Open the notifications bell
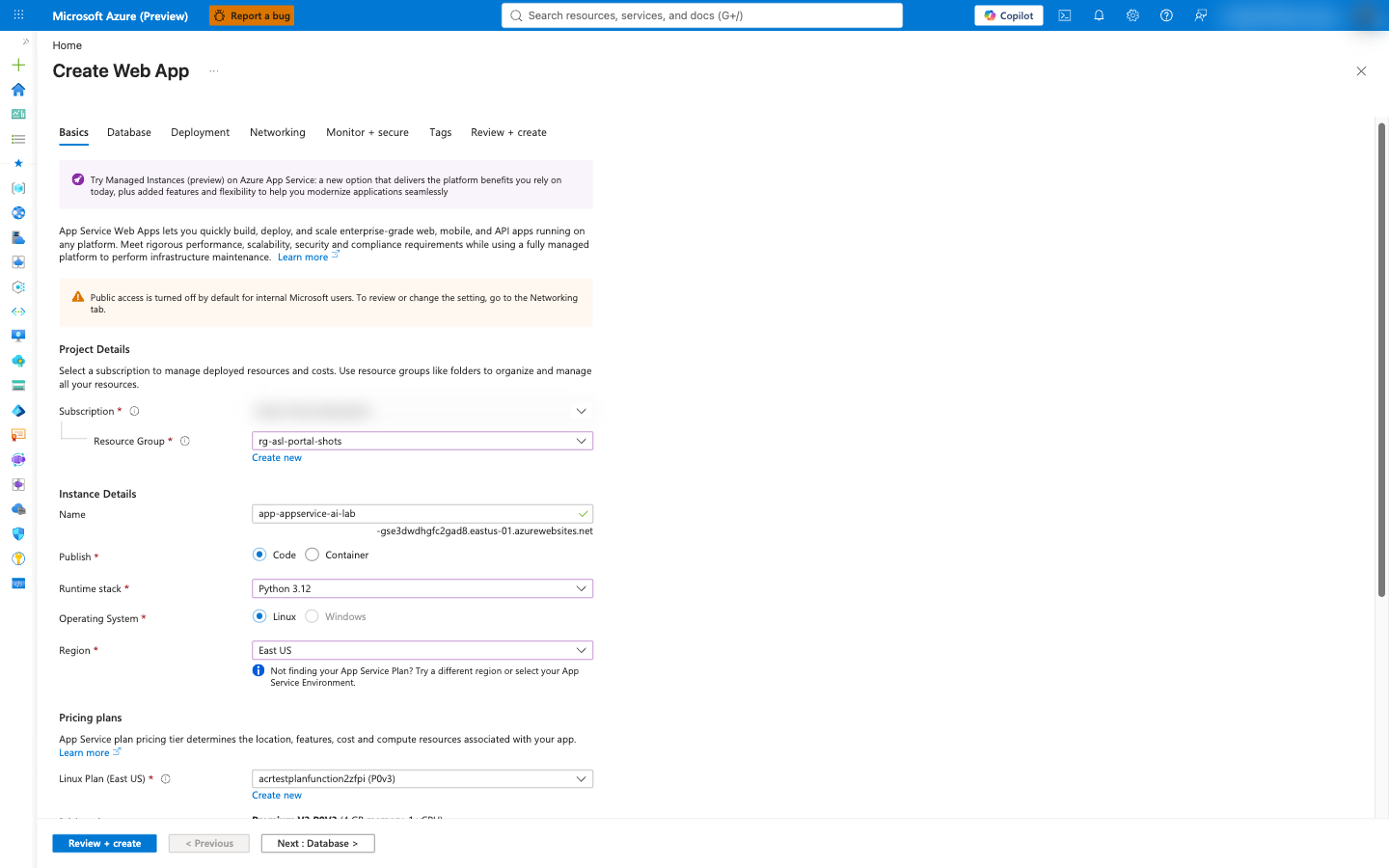This screenshot has height=868, width=1389. (1099, 15)
